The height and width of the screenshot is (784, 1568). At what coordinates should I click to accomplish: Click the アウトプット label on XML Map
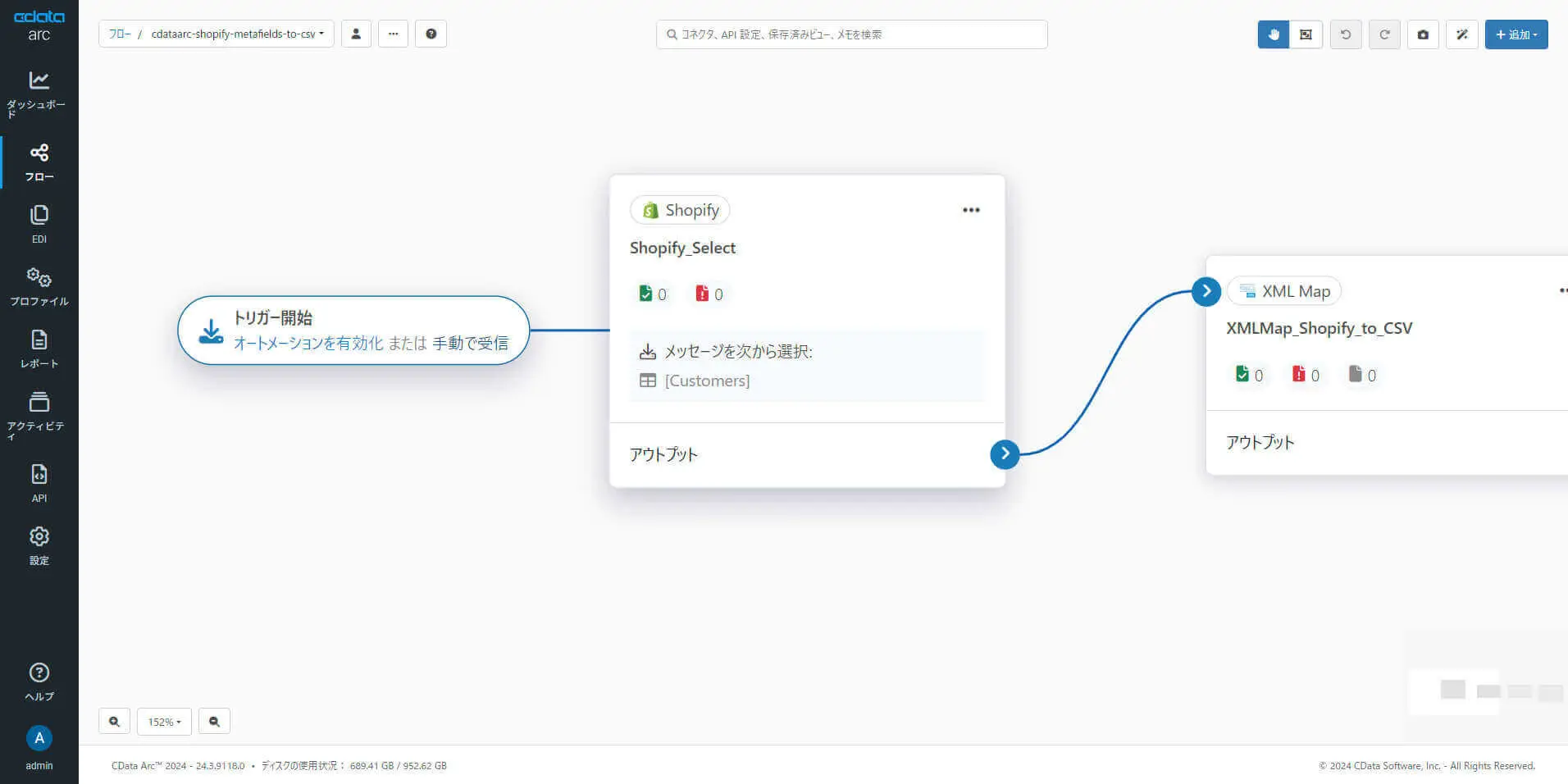[1260, 442]
